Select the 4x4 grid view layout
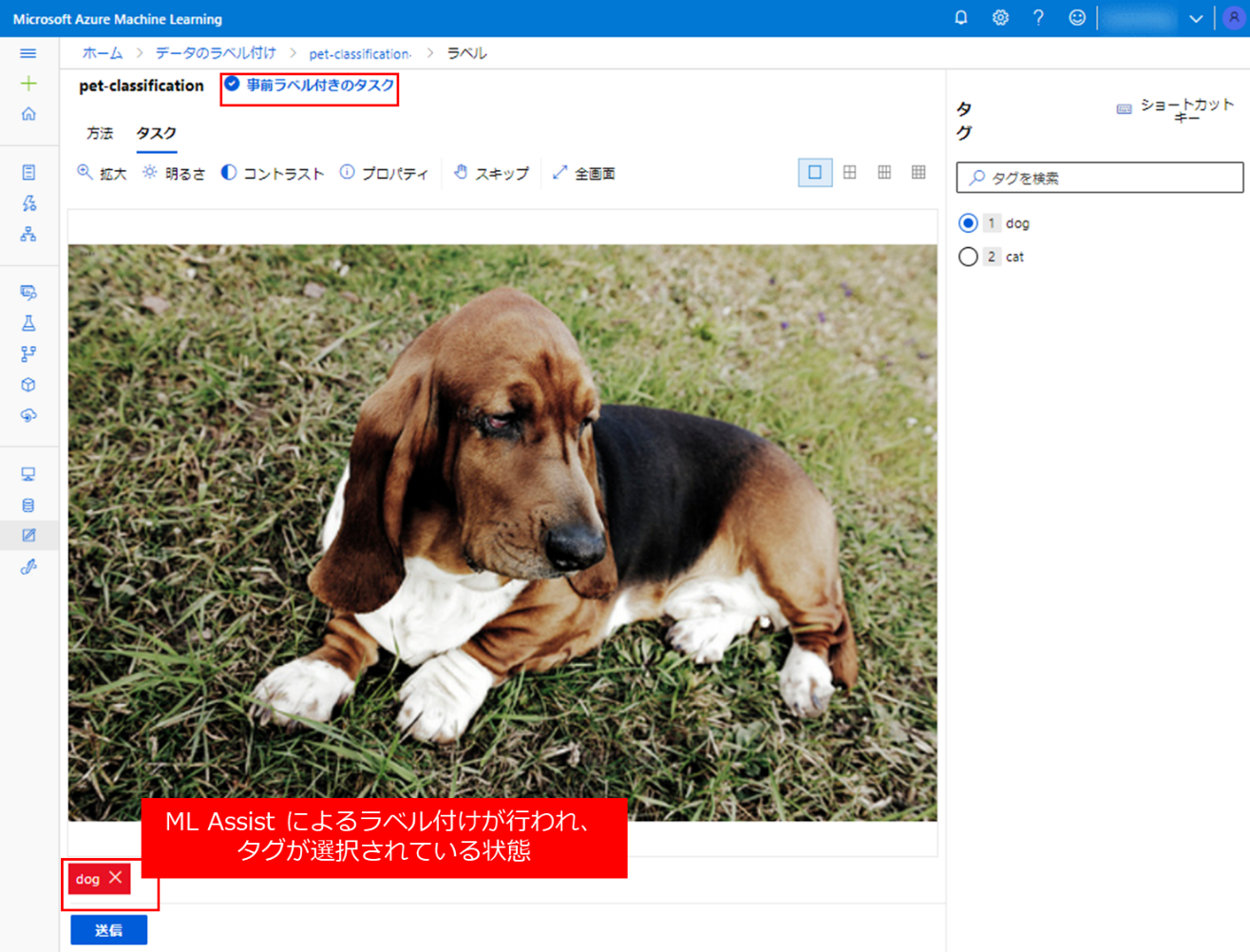The width and height of the screenshot is (1250, 952). (919, 172)
